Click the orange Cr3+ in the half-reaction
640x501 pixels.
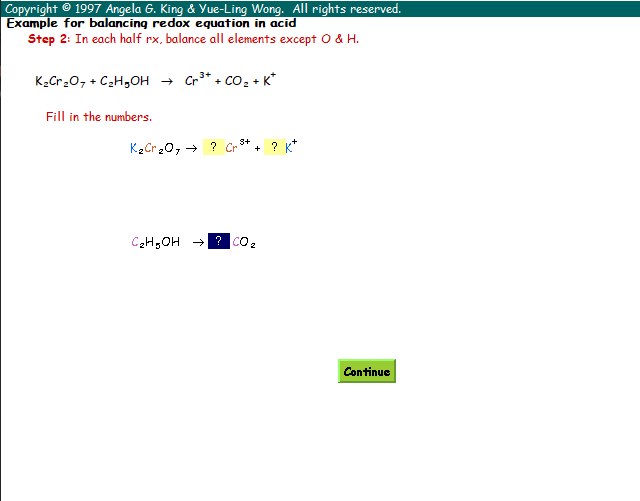[x=238, y=146]
